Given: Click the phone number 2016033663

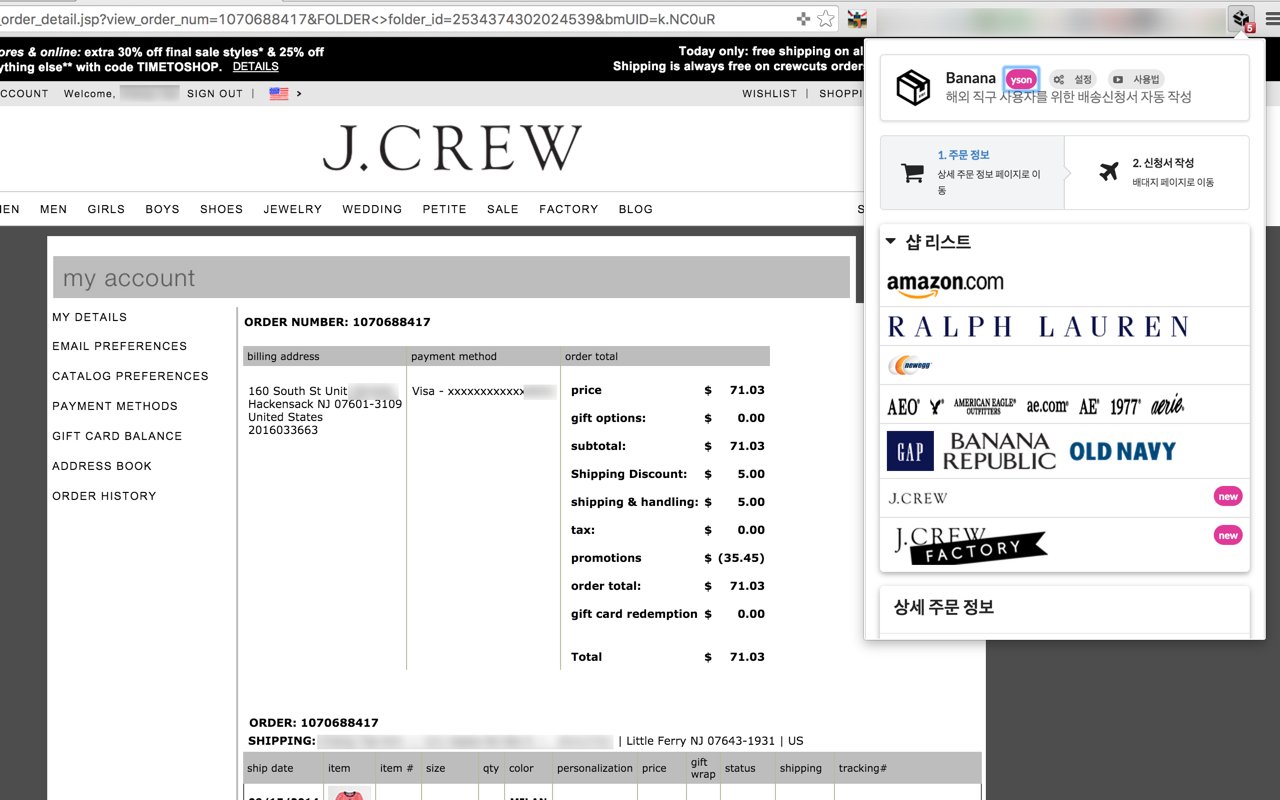Looking at the screenshot, I should 283,430.
